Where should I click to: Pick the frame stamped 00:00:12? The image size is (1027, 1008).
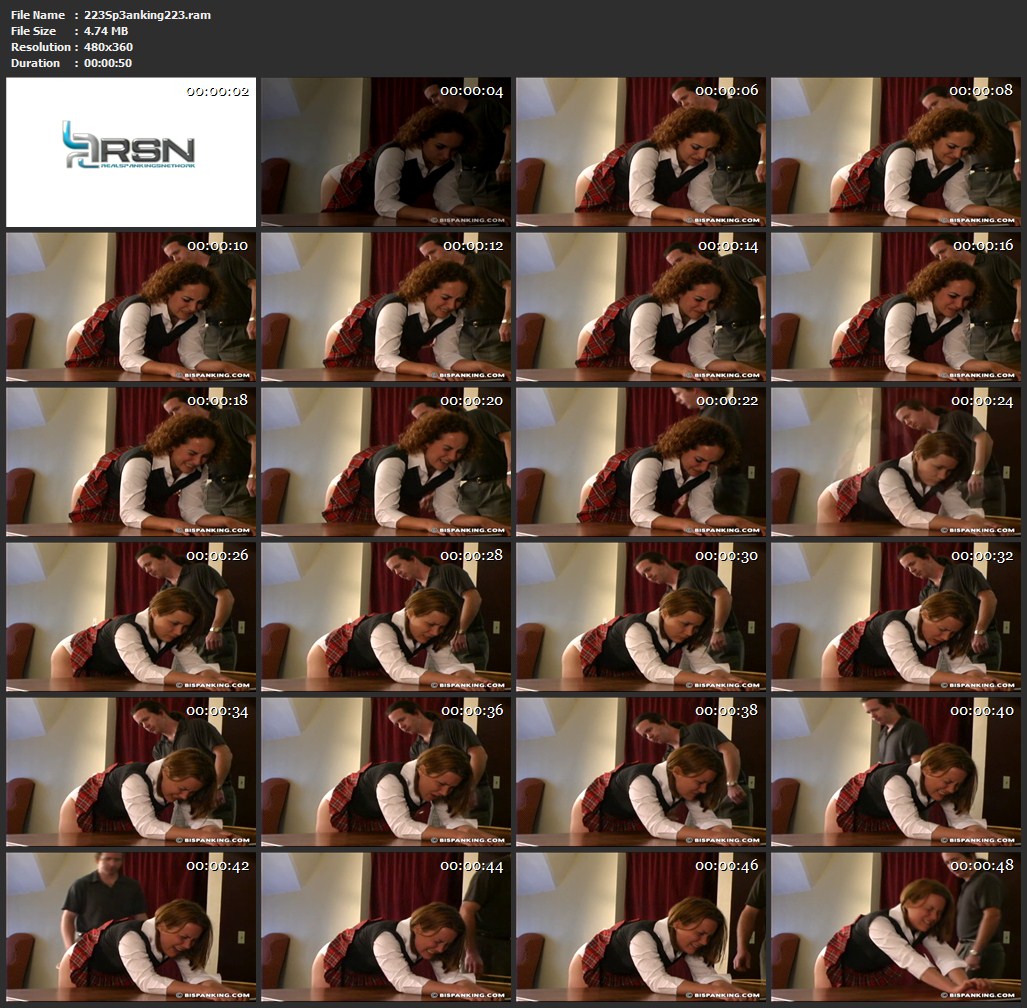(386, 307)
